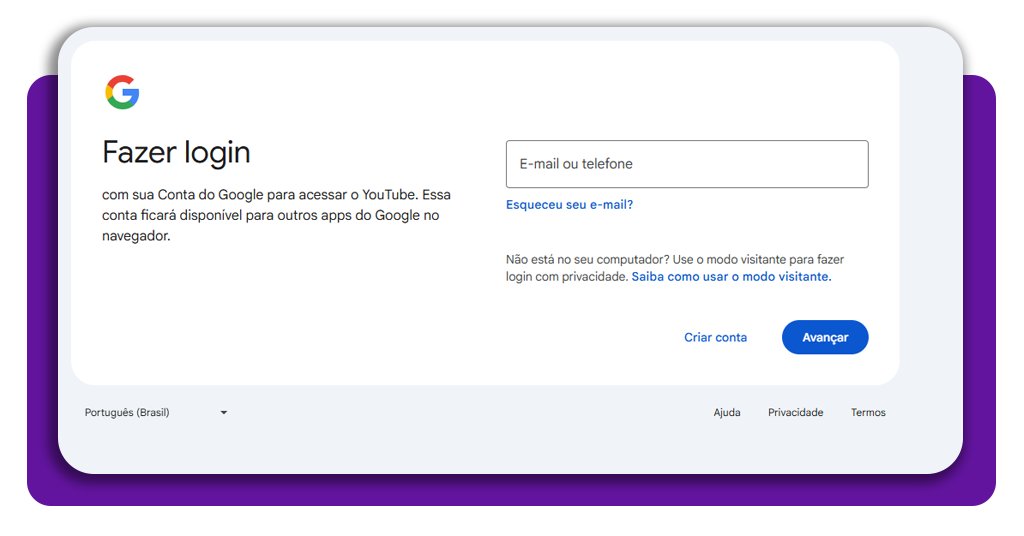This screenshot has height=536, width=1024.
Task: Click "login com privacidade." in guest mode note
Action: coord(566,277)
